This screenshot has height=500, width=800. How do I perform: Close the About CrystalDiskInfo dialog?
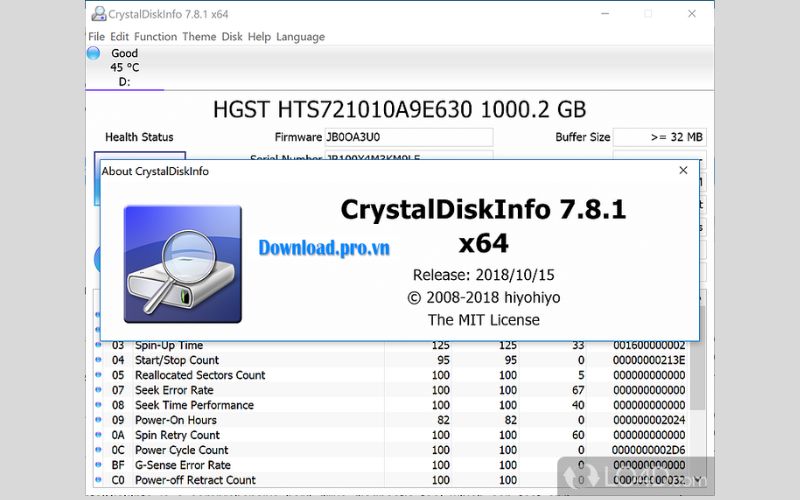click(x=683, y=171)
